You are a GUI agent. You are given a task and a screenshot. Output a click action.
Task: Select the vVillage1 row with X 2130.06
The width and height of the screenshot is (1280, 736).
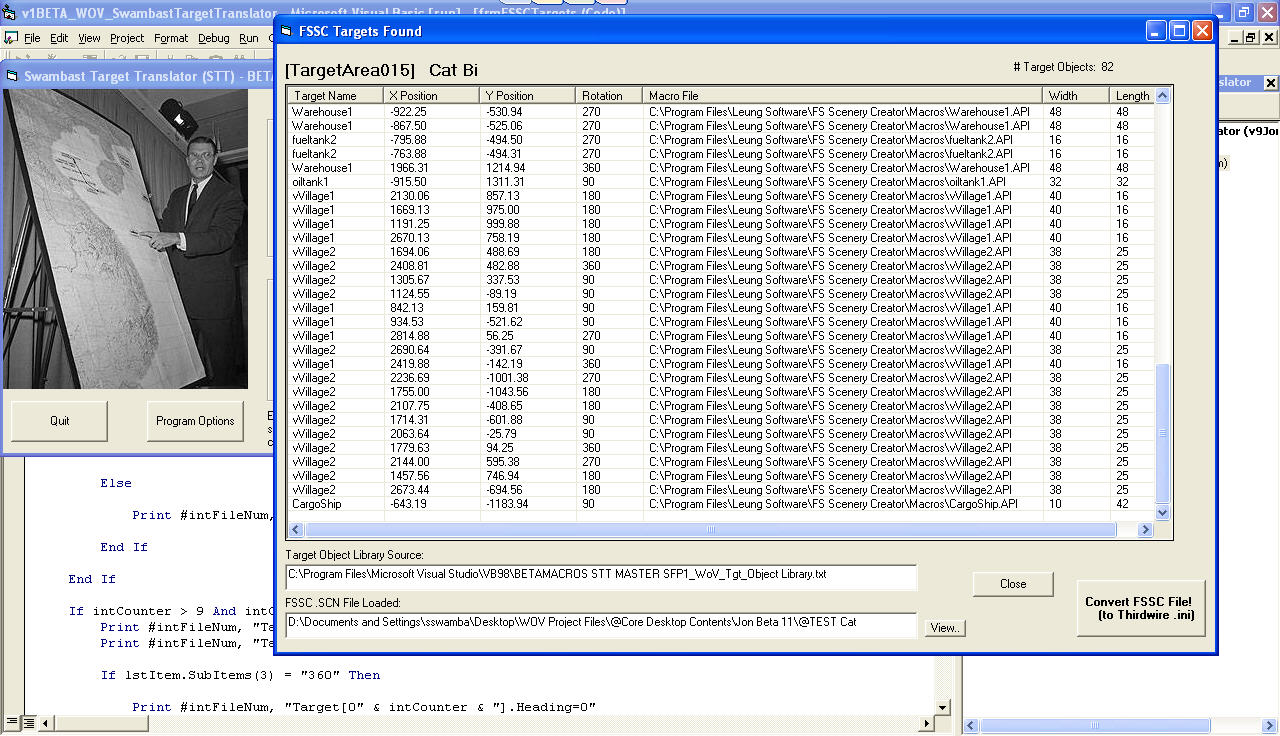click(x=720, y=196)
